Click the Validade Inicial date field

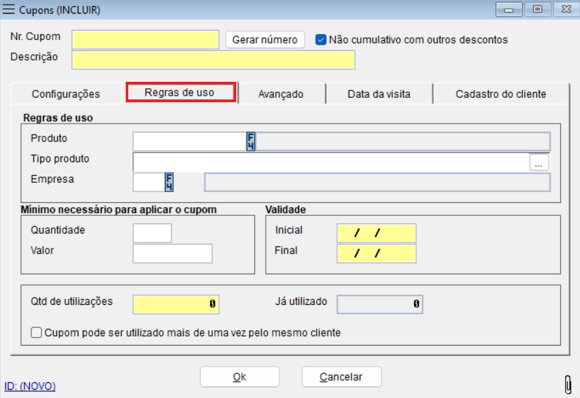point(377,233)
